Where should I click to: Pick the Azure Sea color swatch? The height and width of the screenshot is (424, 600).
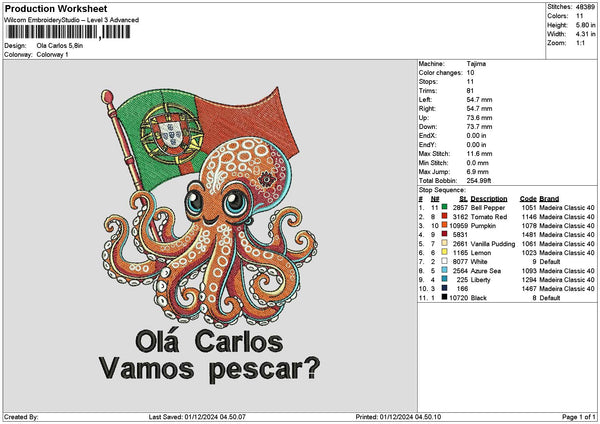444,270
